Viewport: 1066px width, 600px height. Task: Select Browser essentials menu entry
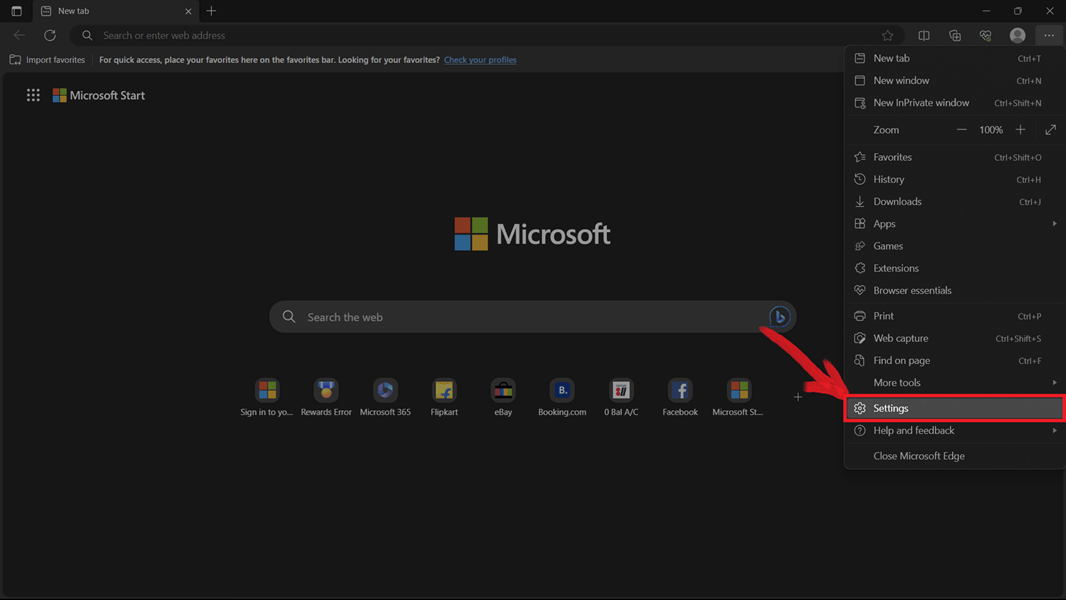tap(954, 291)
